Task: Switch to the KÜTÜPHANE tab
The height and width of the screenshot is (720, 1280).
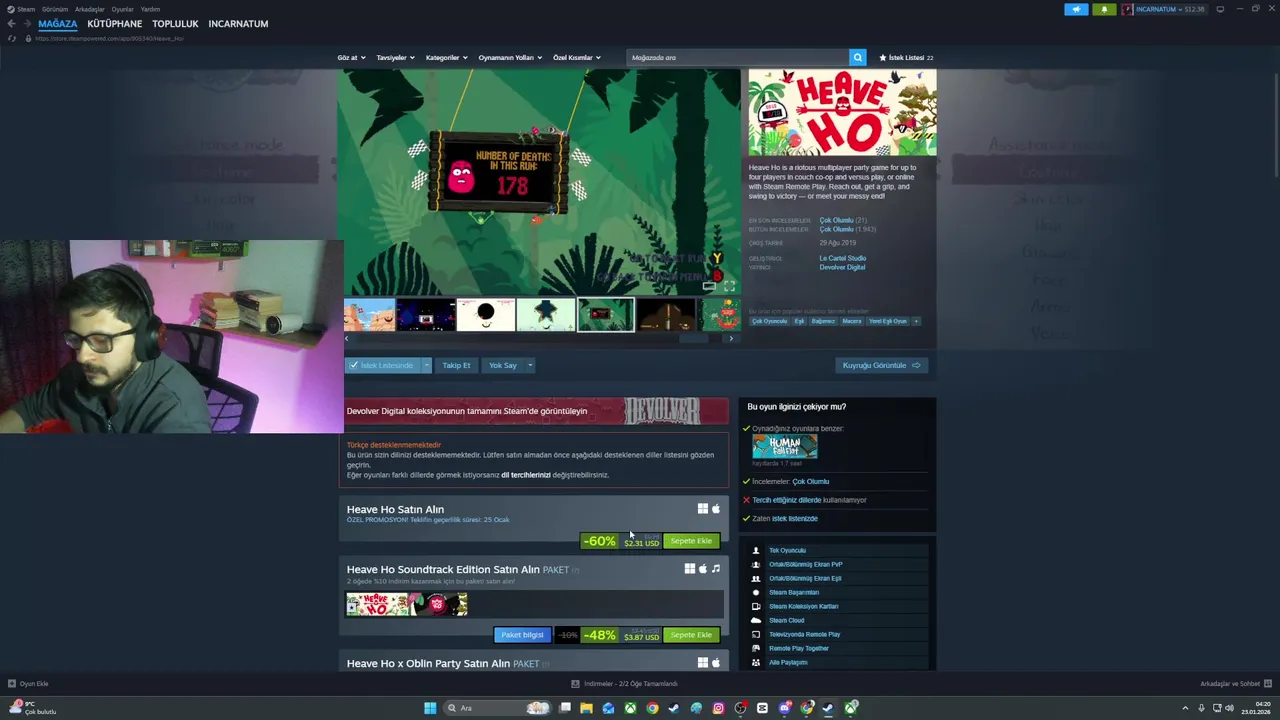Action: coord(114,23)
